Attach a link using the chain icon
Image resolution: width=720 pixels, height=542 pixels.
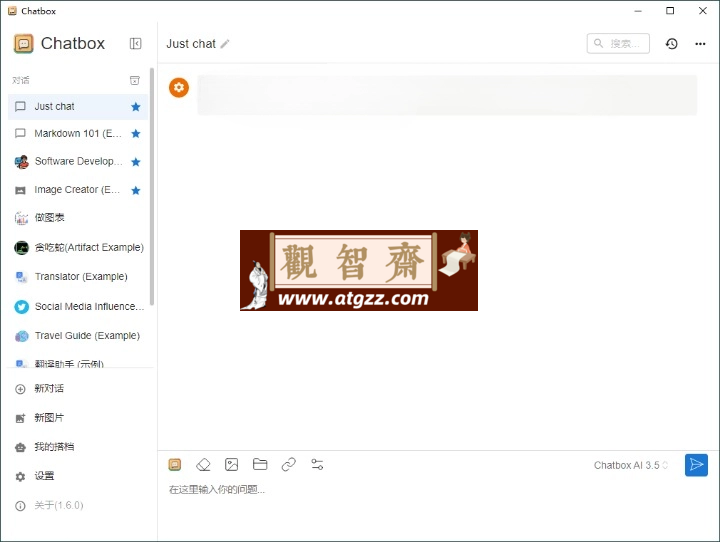click(x=288, y=465)
